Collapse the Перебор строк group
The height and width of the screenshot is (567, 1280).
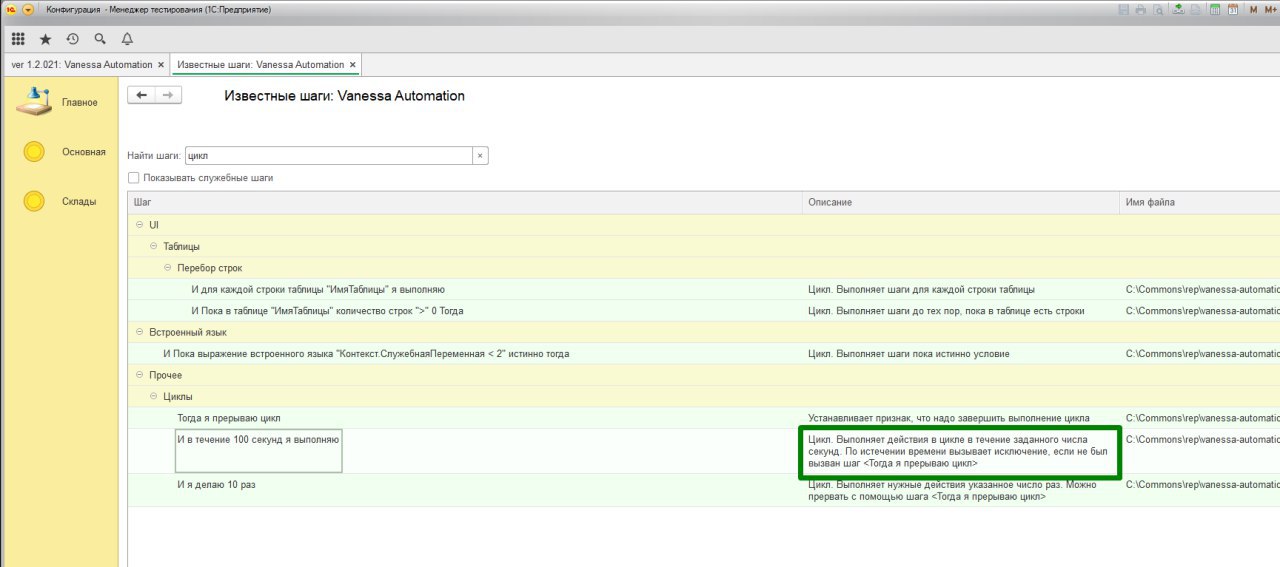pyautogui.click(x=167, y=268)
